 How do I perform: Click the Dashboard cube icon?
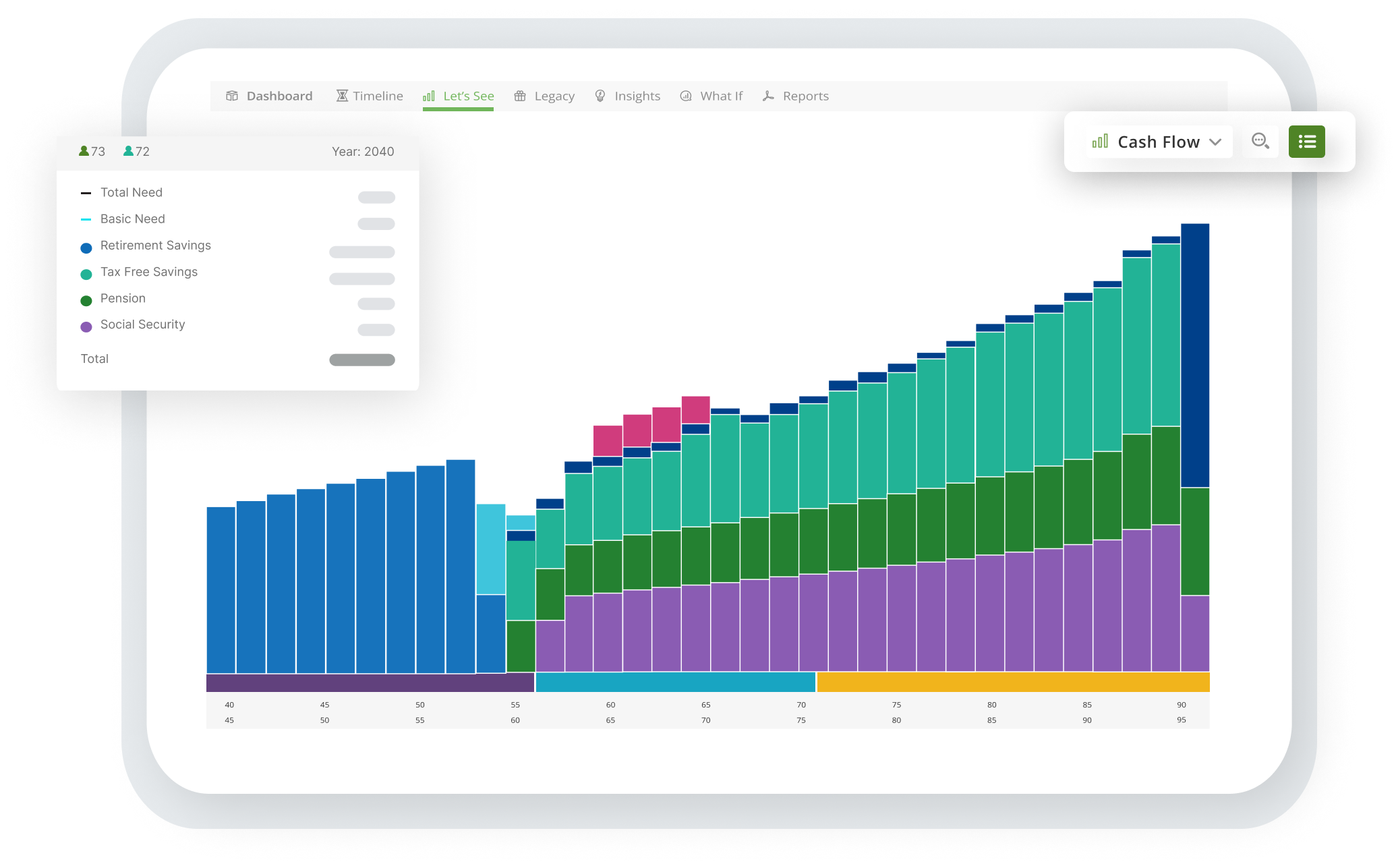tap(231, 96)
